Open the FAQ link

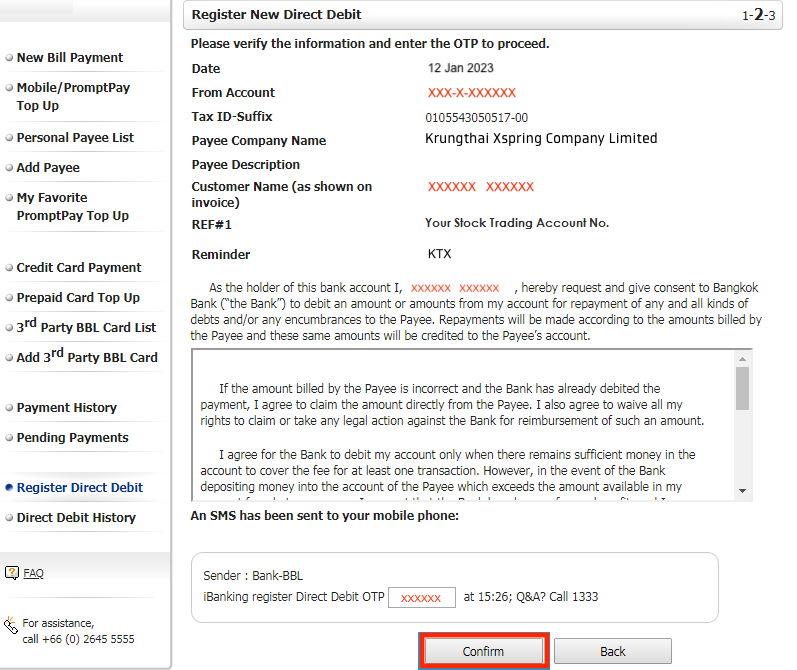pyautogui.click(x=34, y=574)
